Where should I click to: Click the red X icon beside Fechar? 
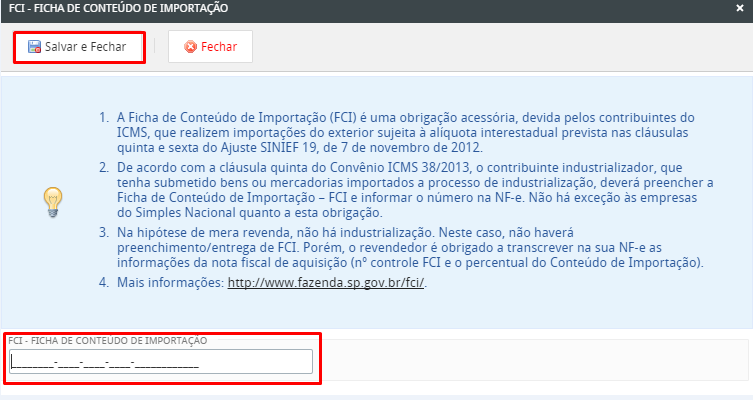(x=190, y=47)
